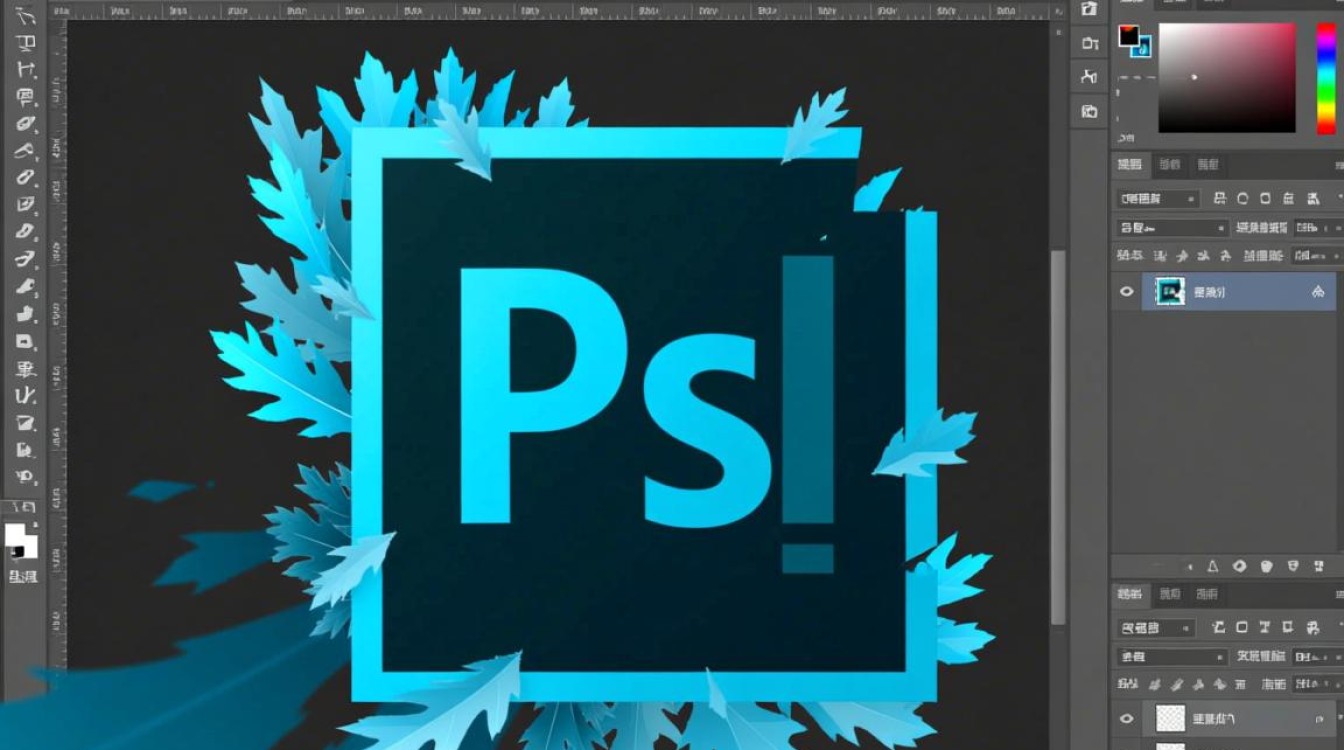The image size is (1344, 750).
Task: Open the fill dropdown in lower Layers panel
Action: click(x=1318, y=685)
